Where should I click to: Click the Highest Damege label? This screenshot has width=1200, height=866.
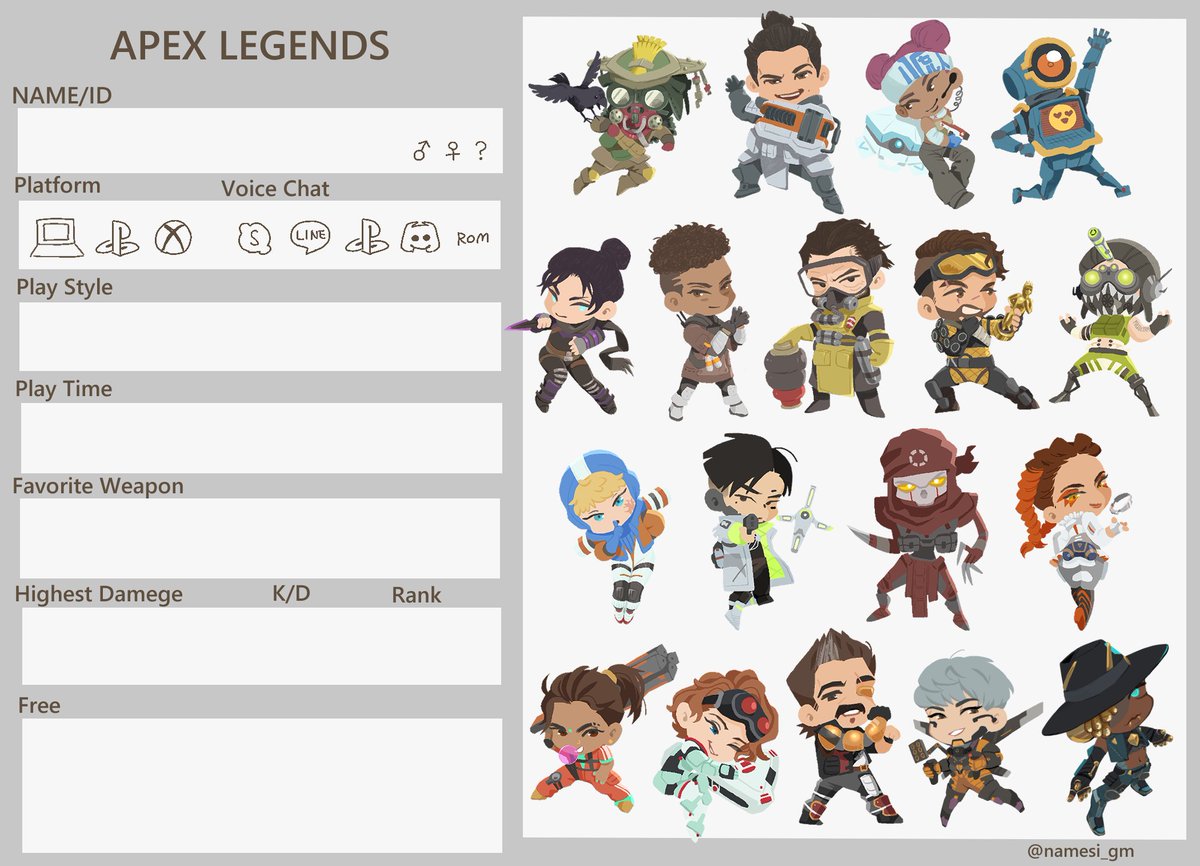coord(99,595)
